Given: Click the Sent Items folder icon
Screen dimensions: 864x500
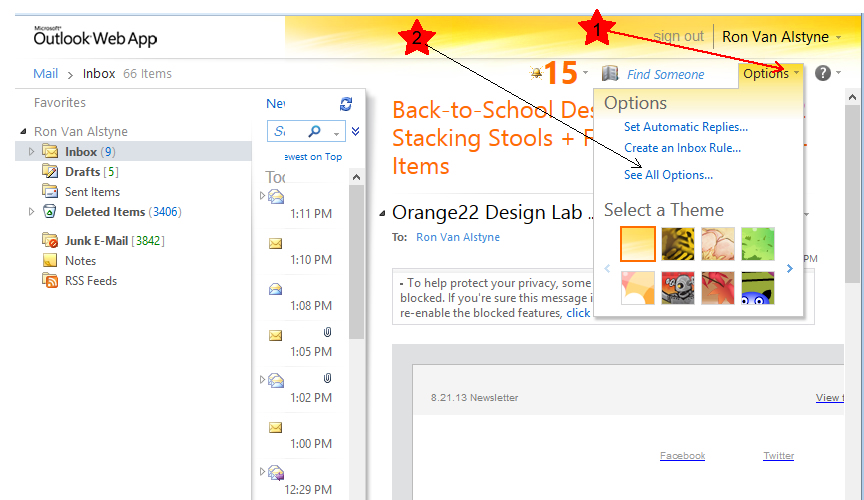Looking at the screenshot, I should click(50, 191).
